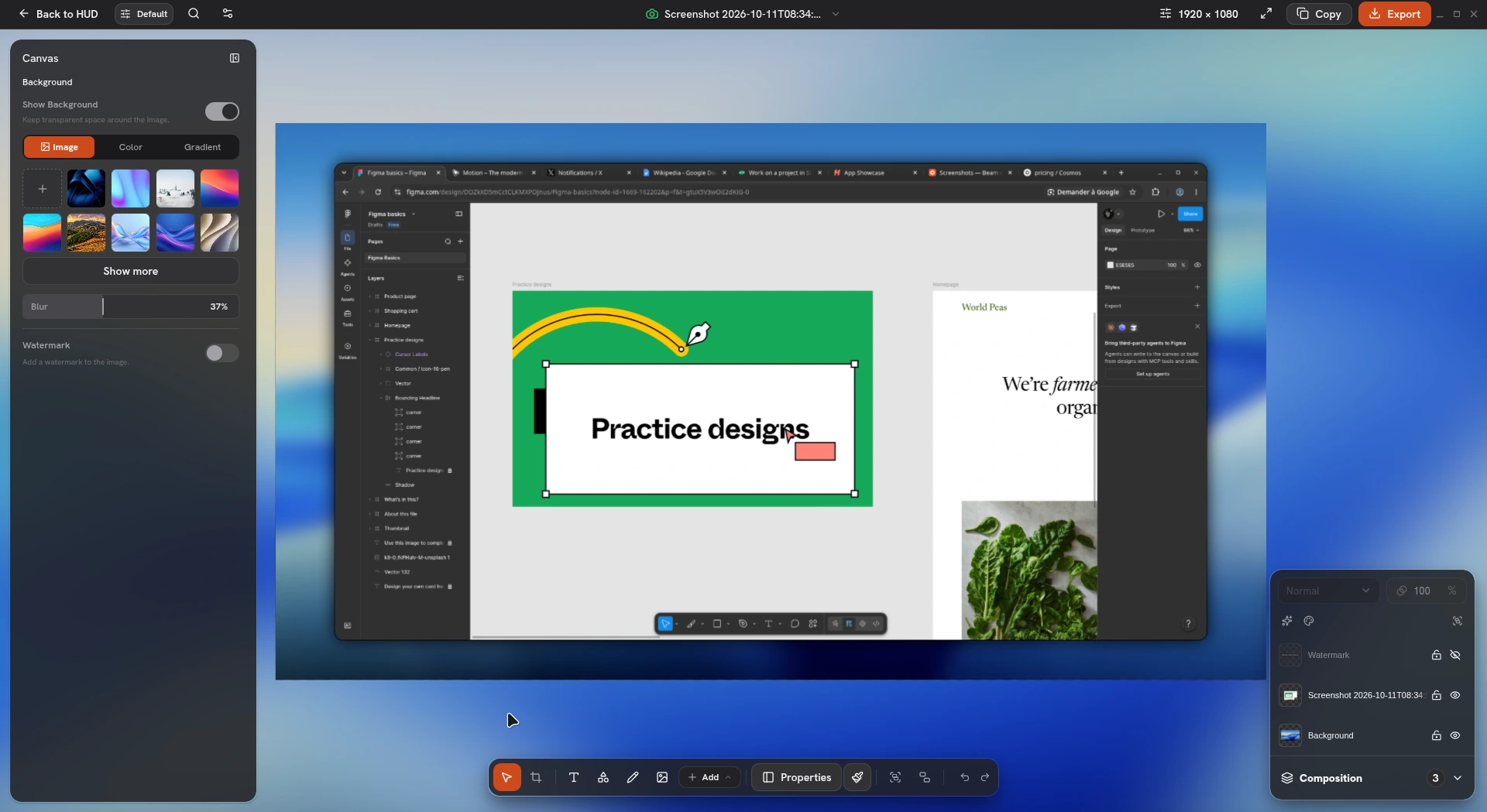Lock the Screenshot layer
Image resolution: width=1487 pixels, height=812 pixels.
click(x=1437, y=695)
